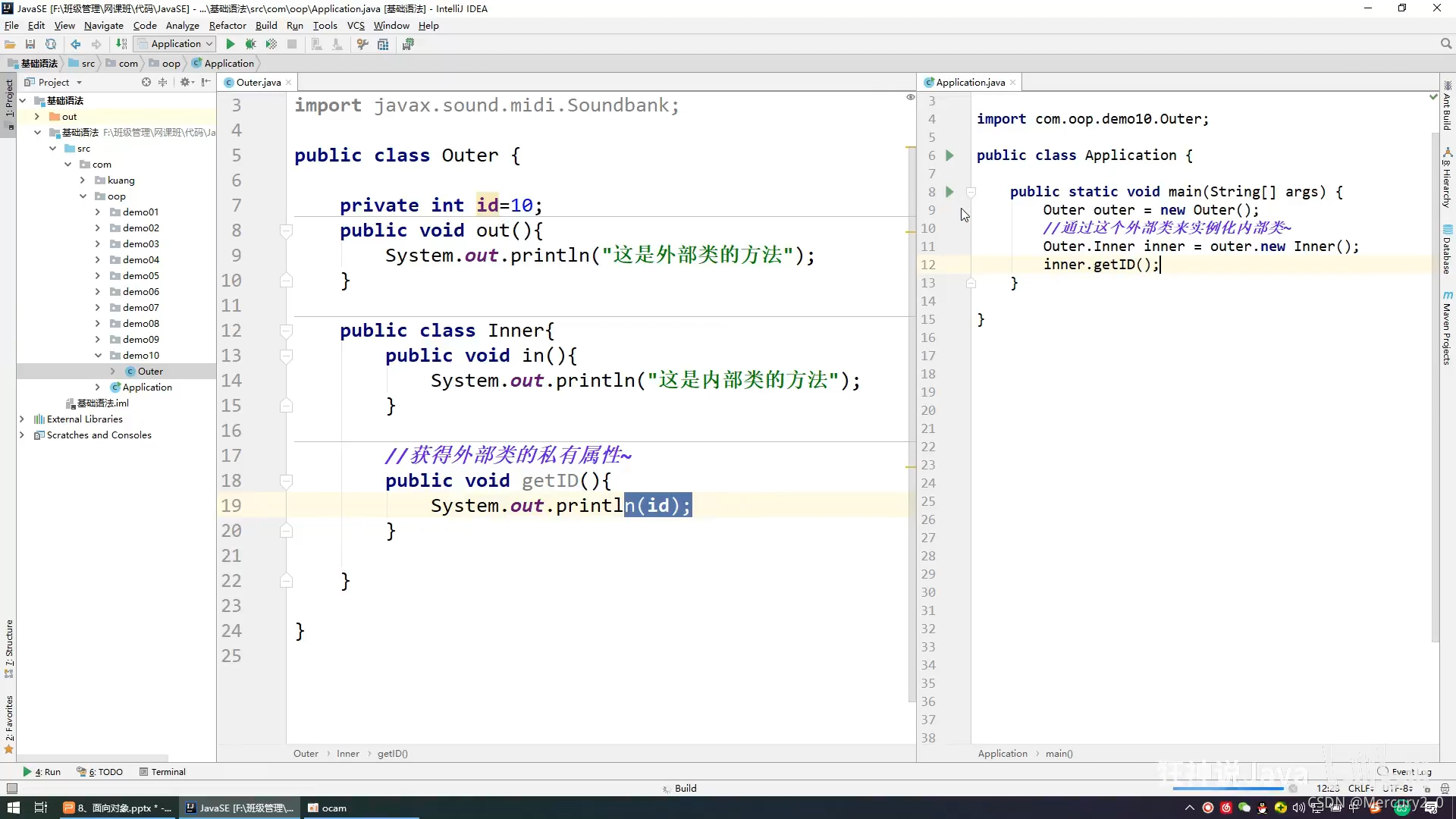The image size is (1456, 819).
Task: Toggle the Ant Build tool window
Action: click(x=1447, y=106)
